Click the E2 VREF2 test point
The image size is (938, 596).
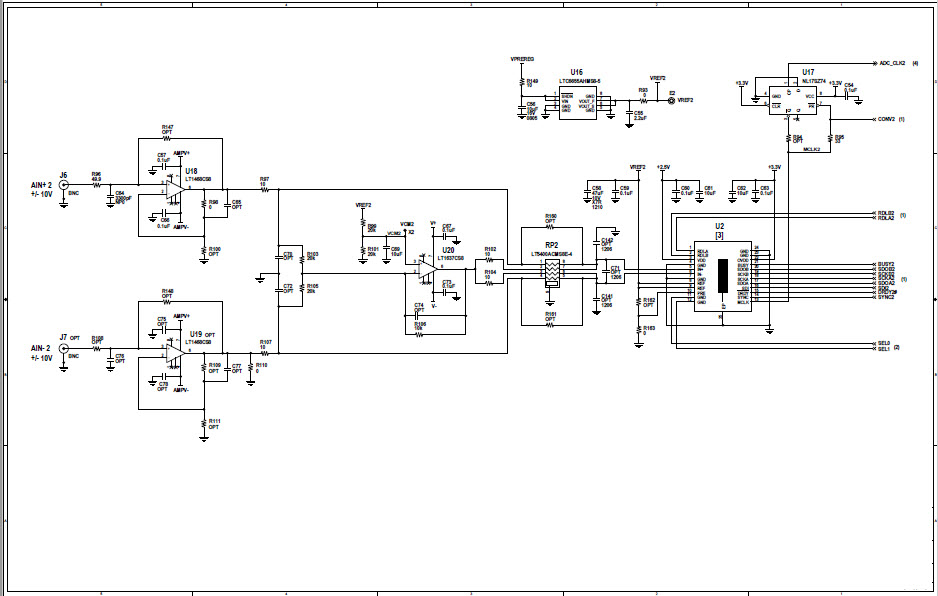[x=671, y=101]
